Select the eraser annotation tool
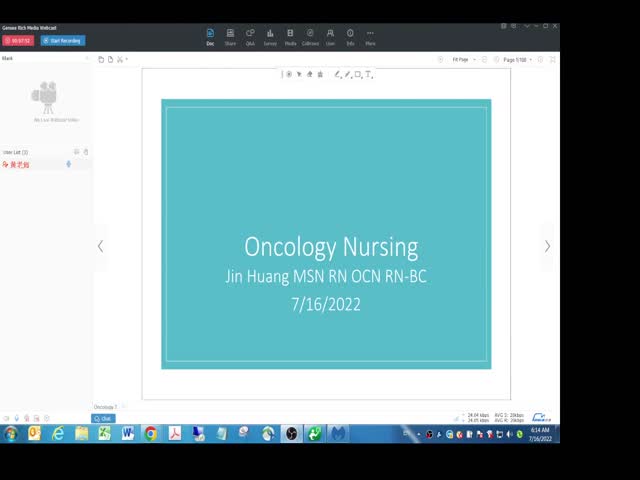640x480 pixels. pyautogui.click(x=310, y=74)
